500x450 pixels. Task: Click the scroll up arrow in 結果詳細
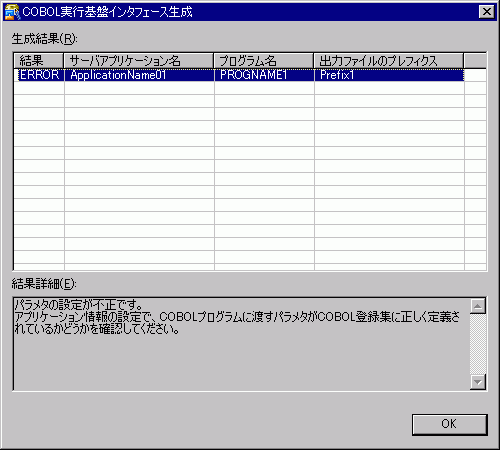tap(478, 306)
